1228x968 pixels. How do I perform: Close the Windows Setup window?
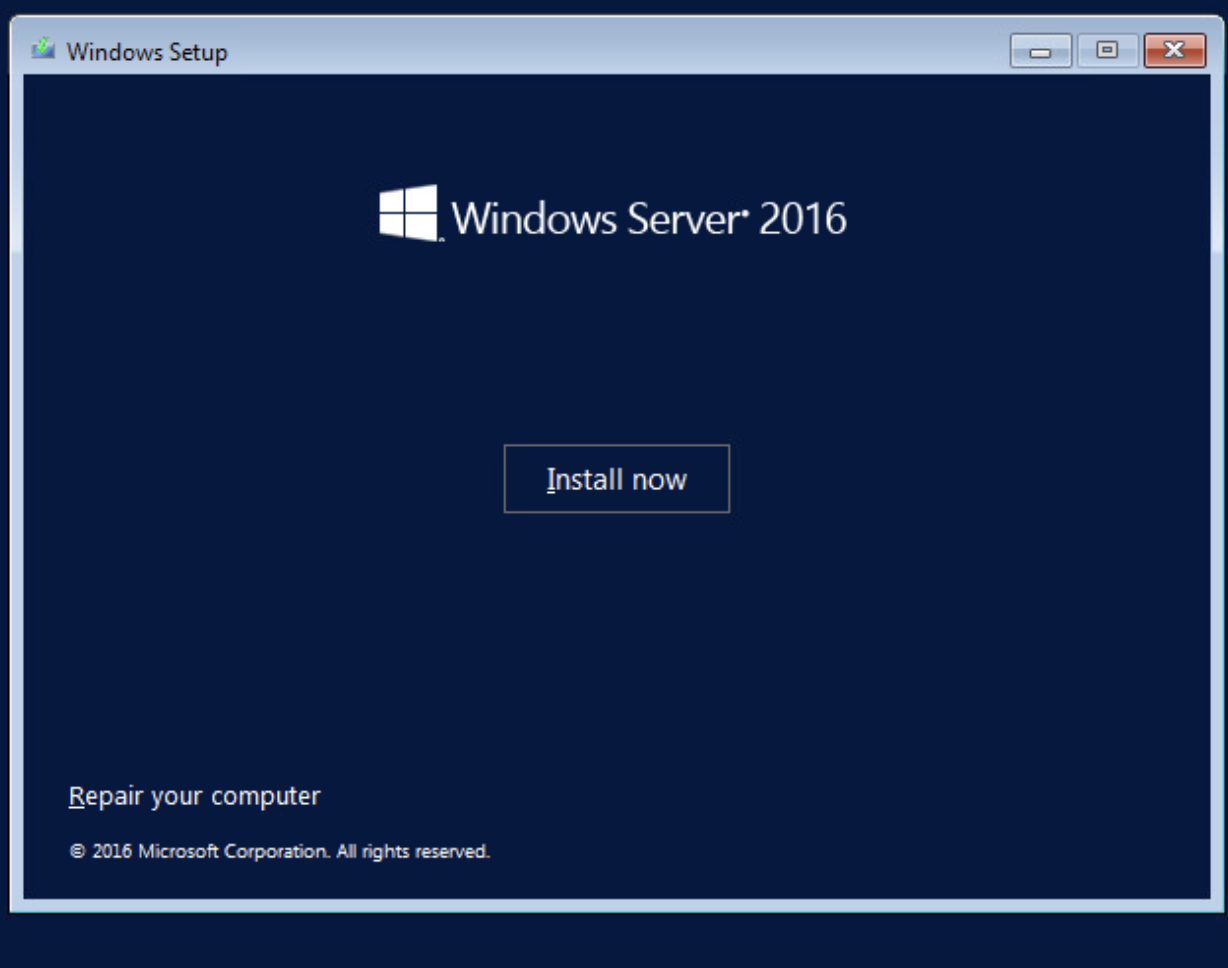1174,51
